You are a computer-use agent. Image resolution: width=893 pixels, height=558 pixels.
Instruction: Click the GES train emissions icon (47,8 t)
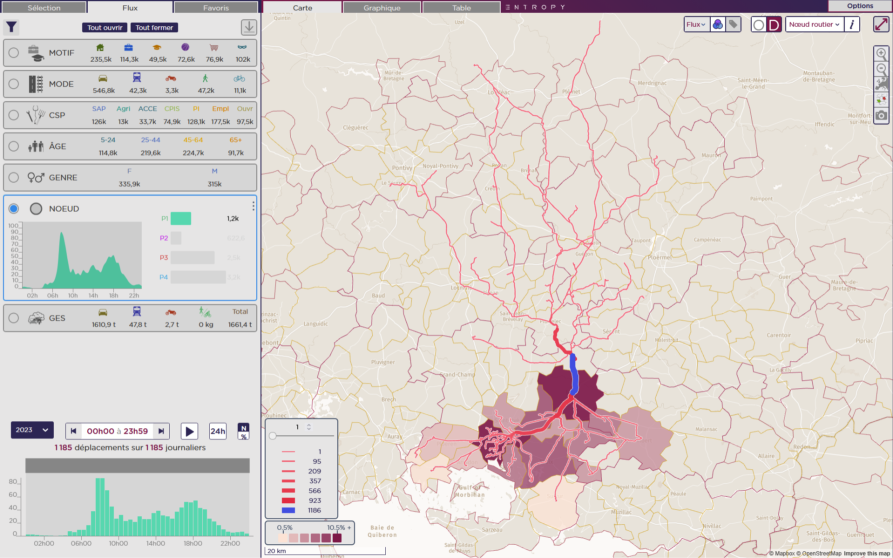(137, 311)
